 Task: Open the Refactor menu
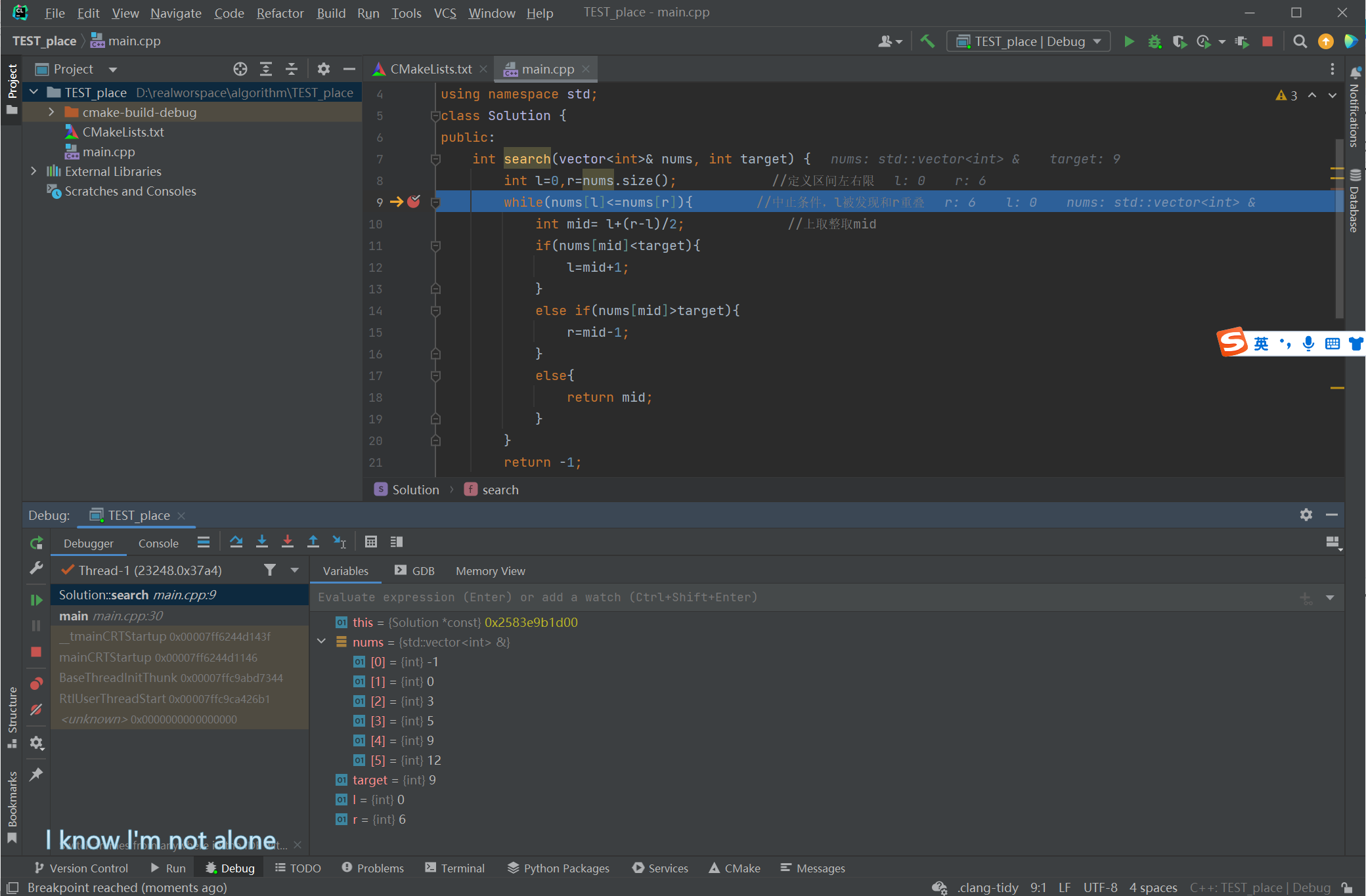[280, 13]
